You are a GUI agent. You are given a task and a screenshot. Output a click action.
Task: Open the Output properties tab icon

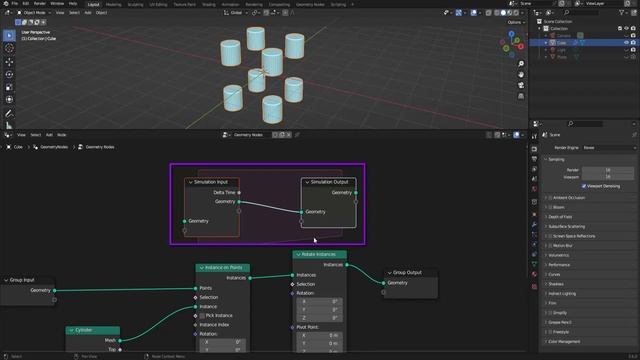534,159
